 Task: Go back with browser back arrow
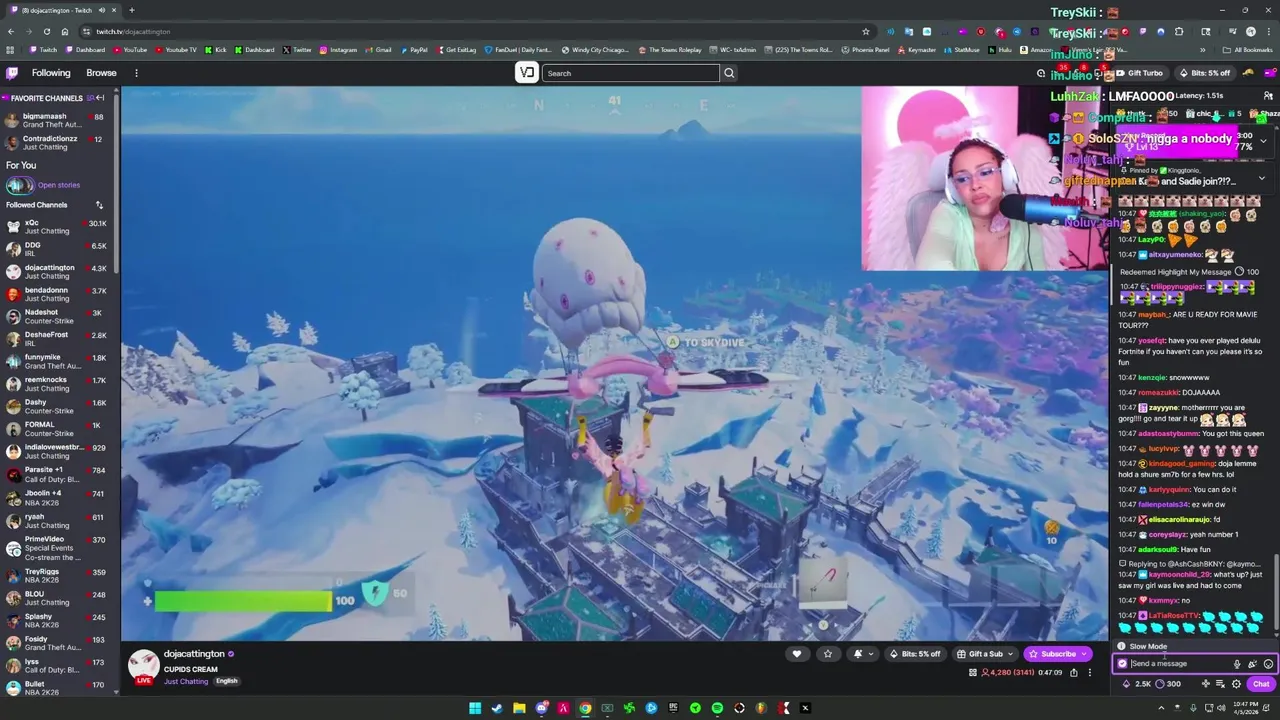click(x=11, y=31)
